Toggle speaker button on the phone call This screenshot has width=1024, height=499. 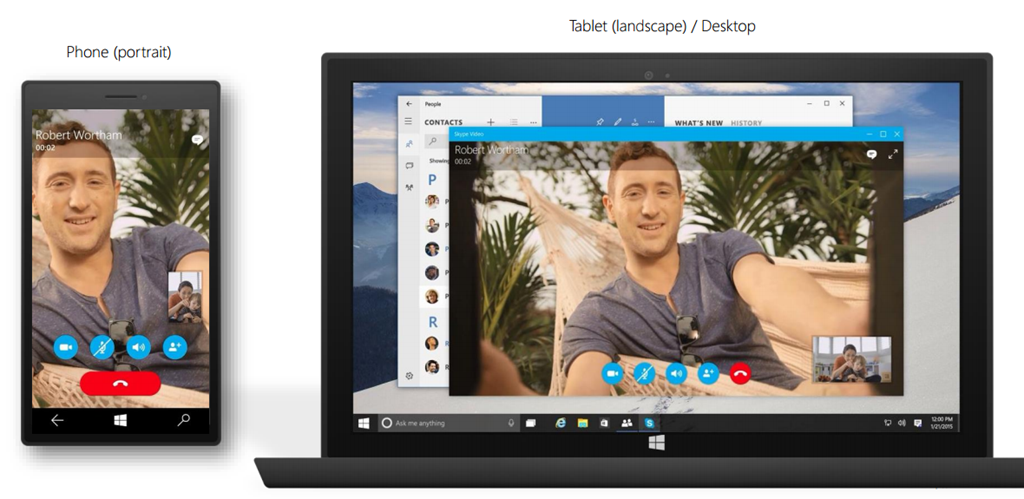138,347
